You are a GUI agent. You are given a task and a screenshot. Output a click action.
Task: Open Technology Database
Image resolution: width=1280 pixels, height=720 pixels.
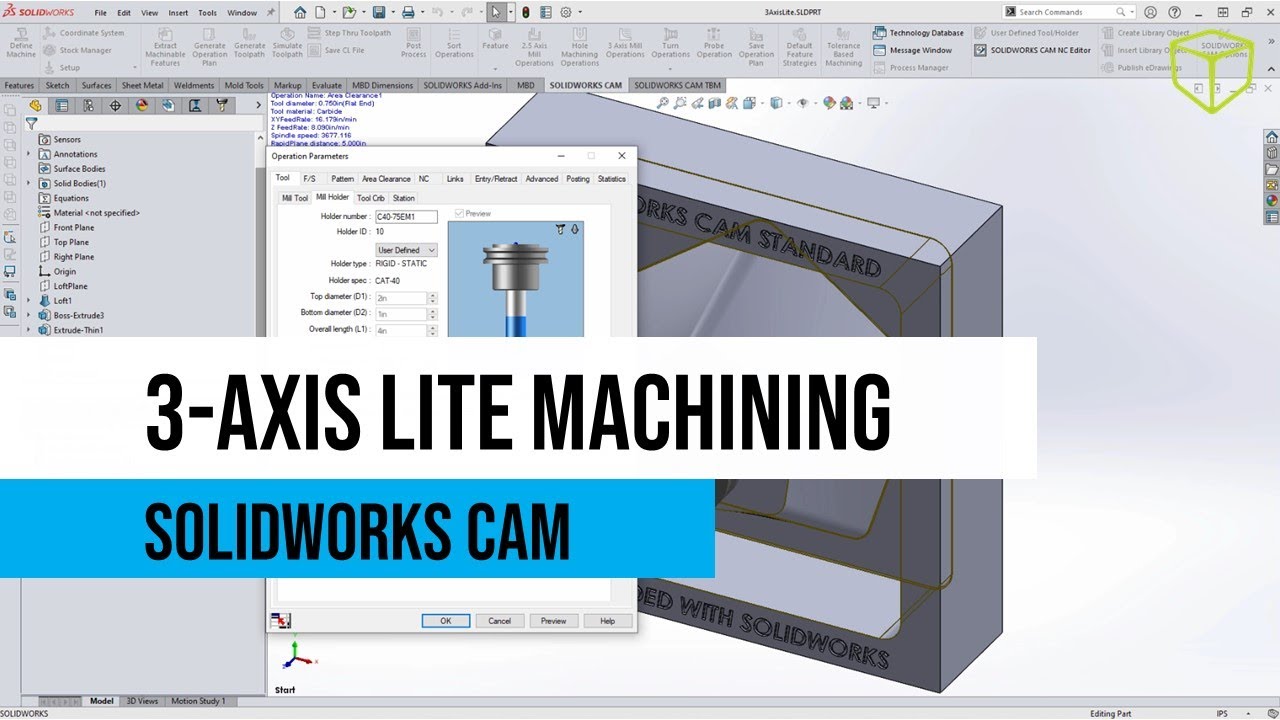tap(918, 33)
